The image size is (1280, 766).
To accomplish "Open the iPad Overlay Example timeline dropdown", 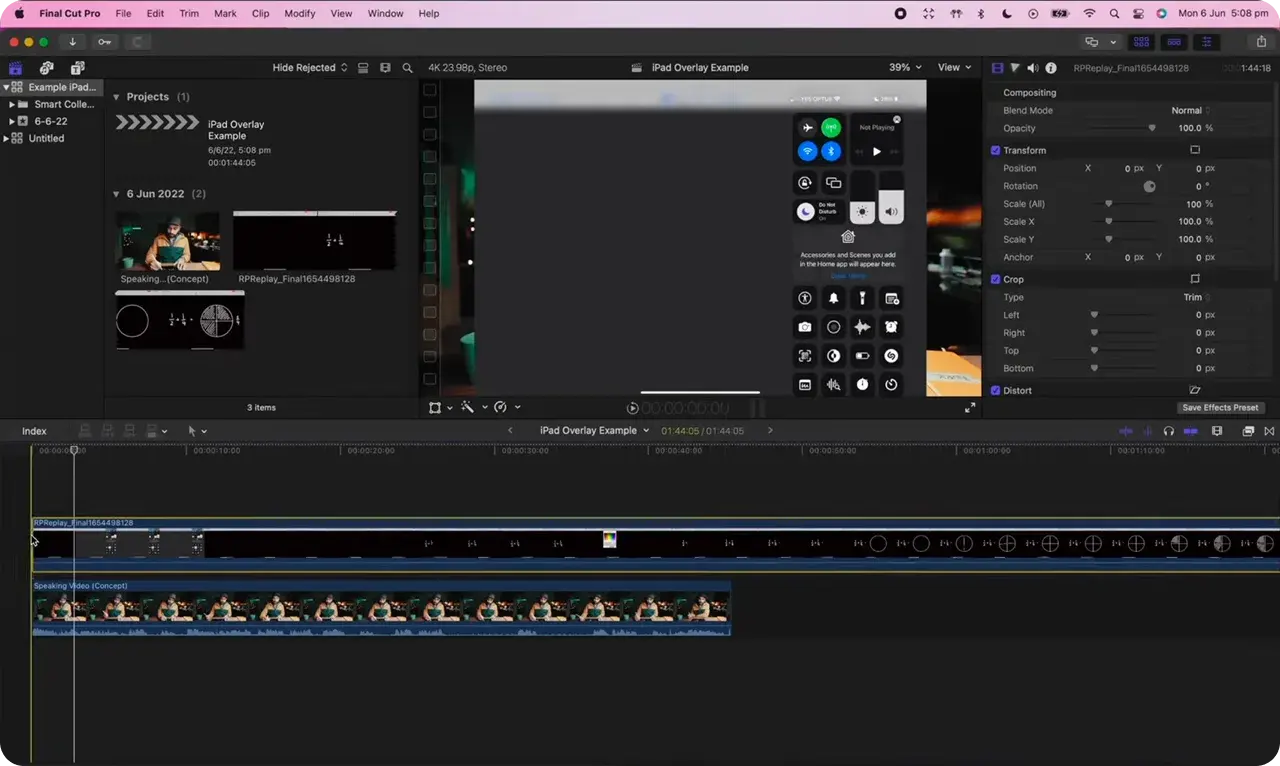I will [595, 431].
